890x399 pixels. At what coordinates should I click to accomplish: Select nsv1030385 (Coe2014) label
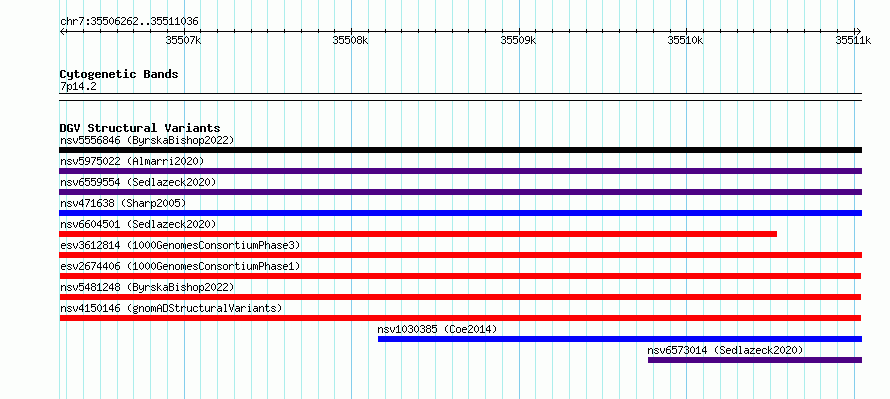437,329
